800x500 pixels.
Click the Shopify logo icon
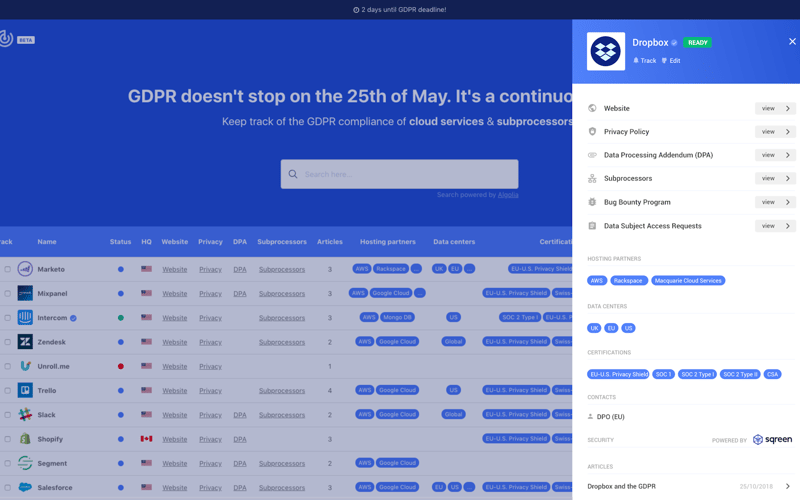pos(25,439)
